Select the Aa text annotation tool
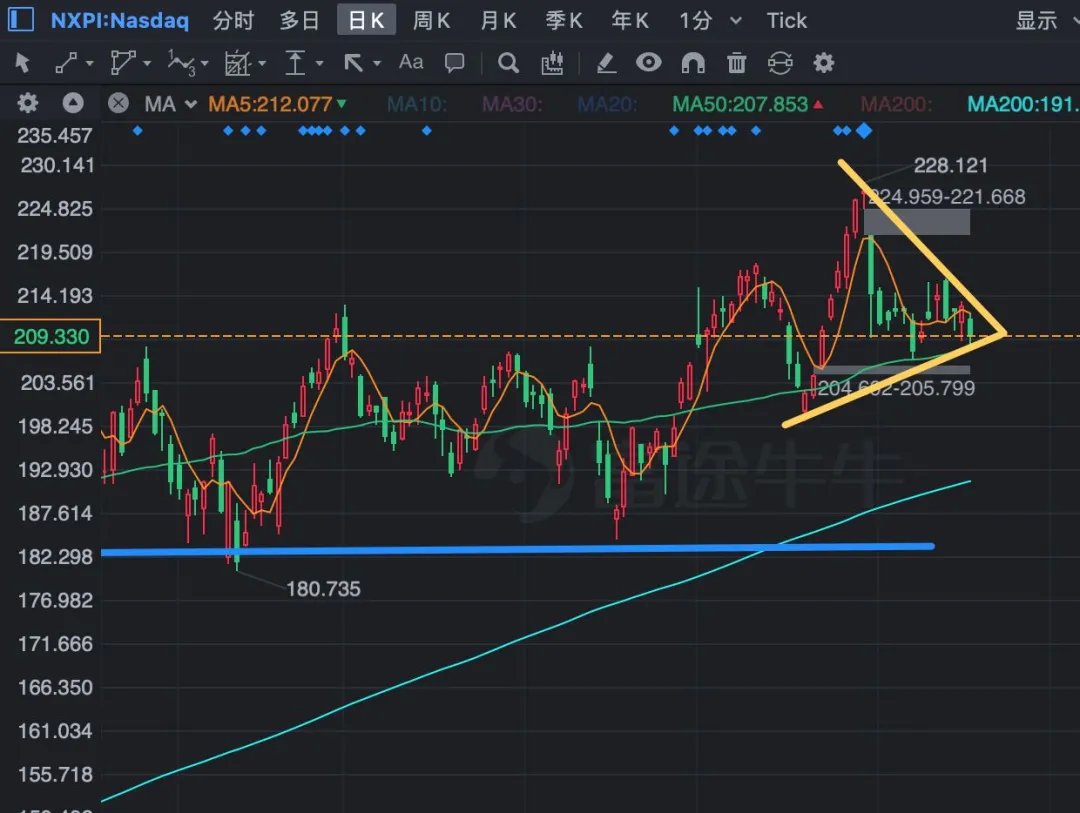Screen dimensions: 1080x813 pos(411,62)
